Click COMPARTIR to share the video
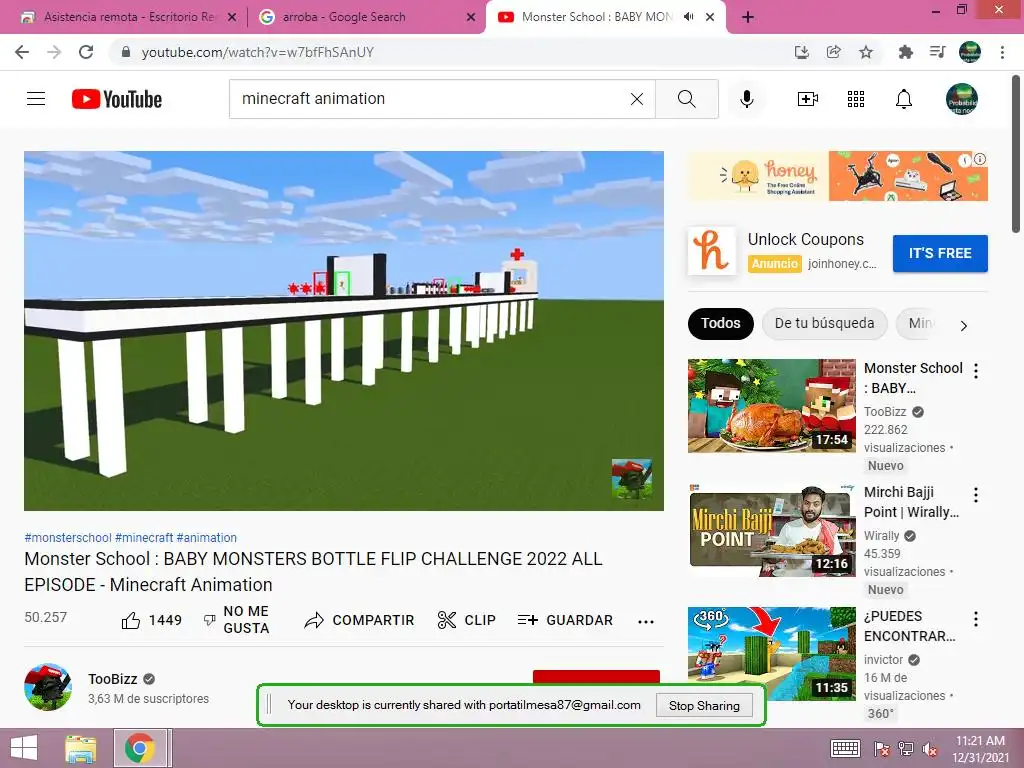The image size is (1024, 768). [x=359, y=620]
